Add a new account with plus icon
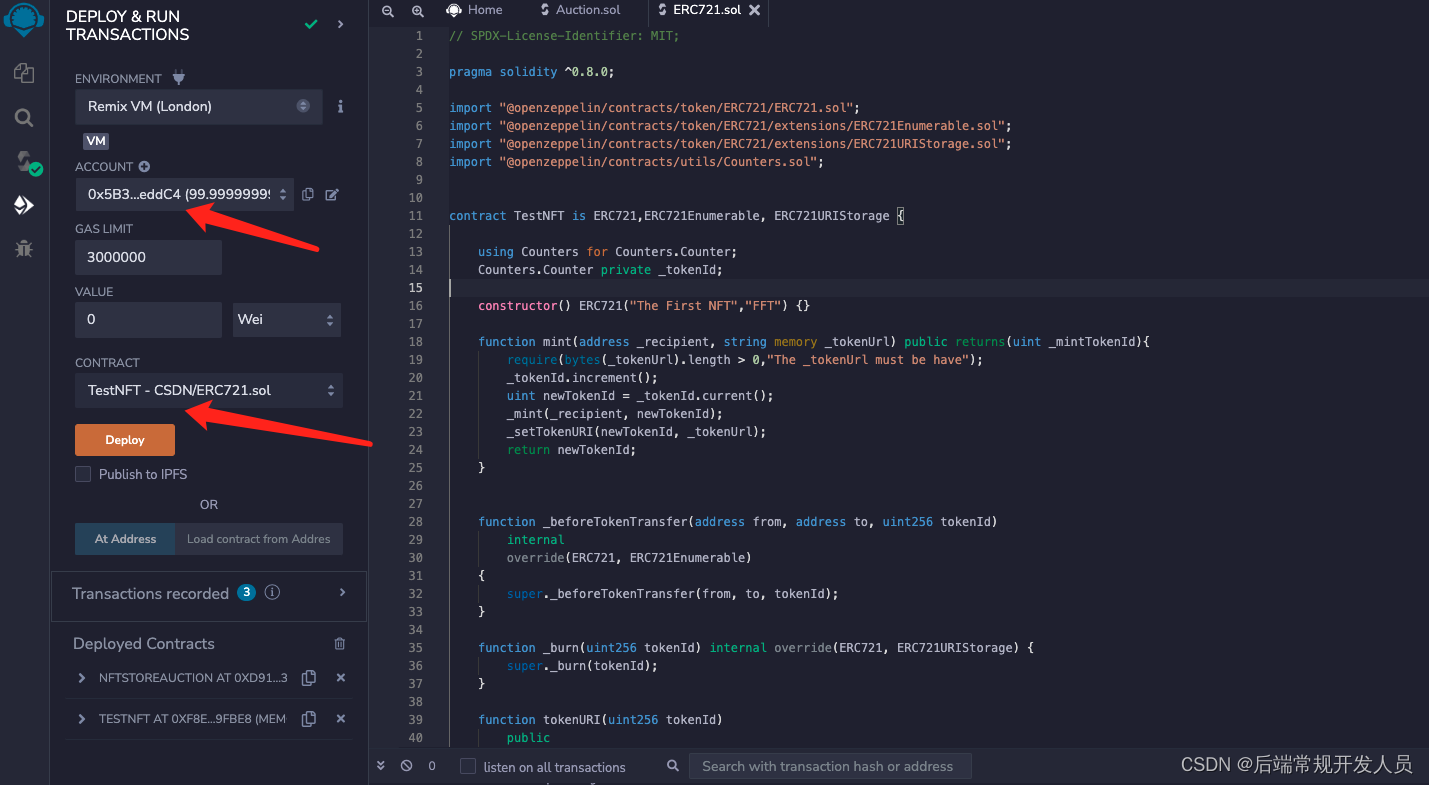The image size is (1429, 785). tap(144, 167)
